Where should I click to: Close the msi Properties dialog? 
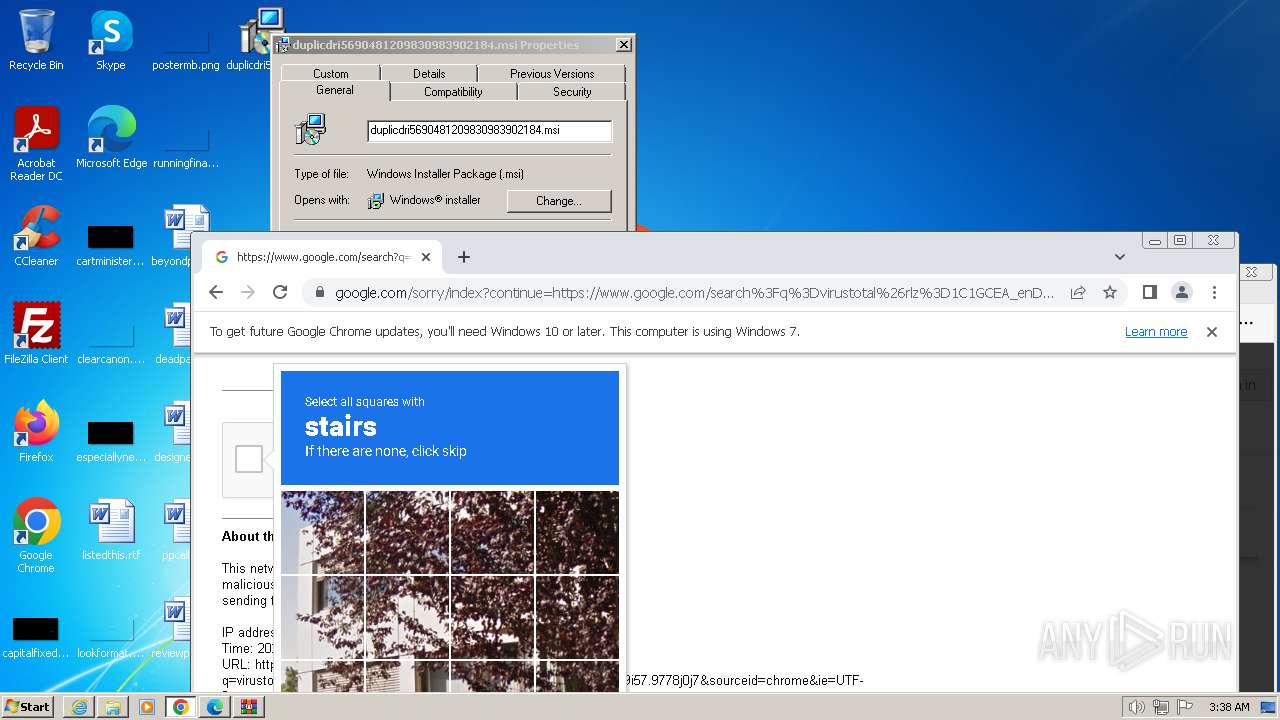[624, 45]
